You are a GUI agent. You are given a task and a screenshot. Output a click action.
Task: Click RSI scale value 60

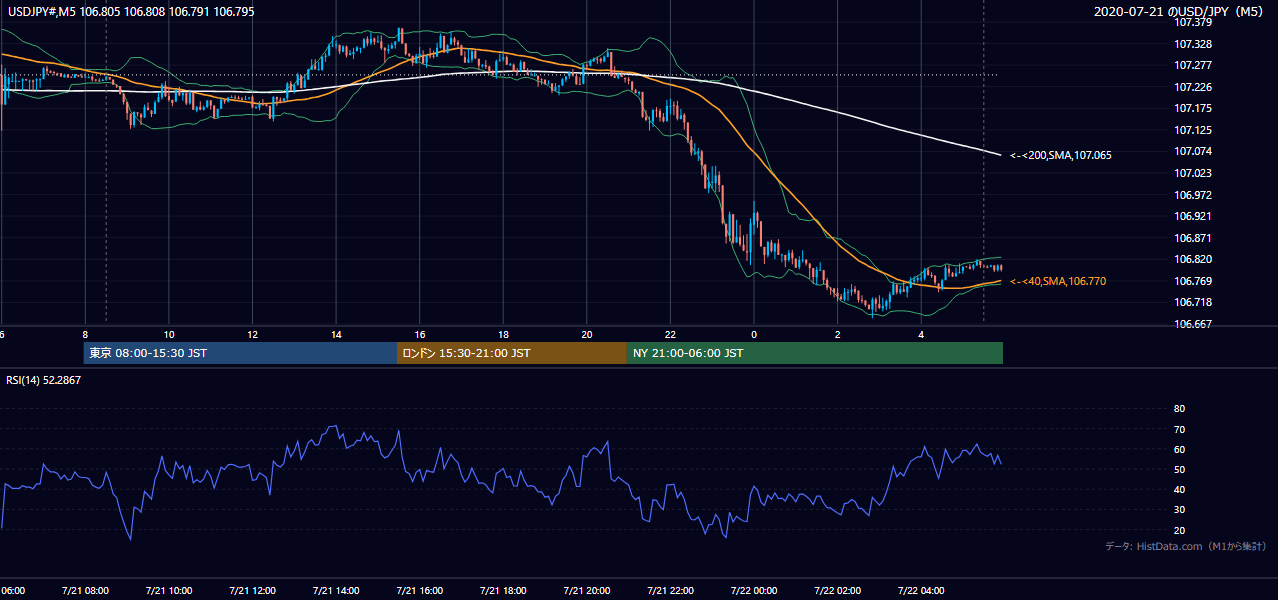click(x=1179, y=449)
